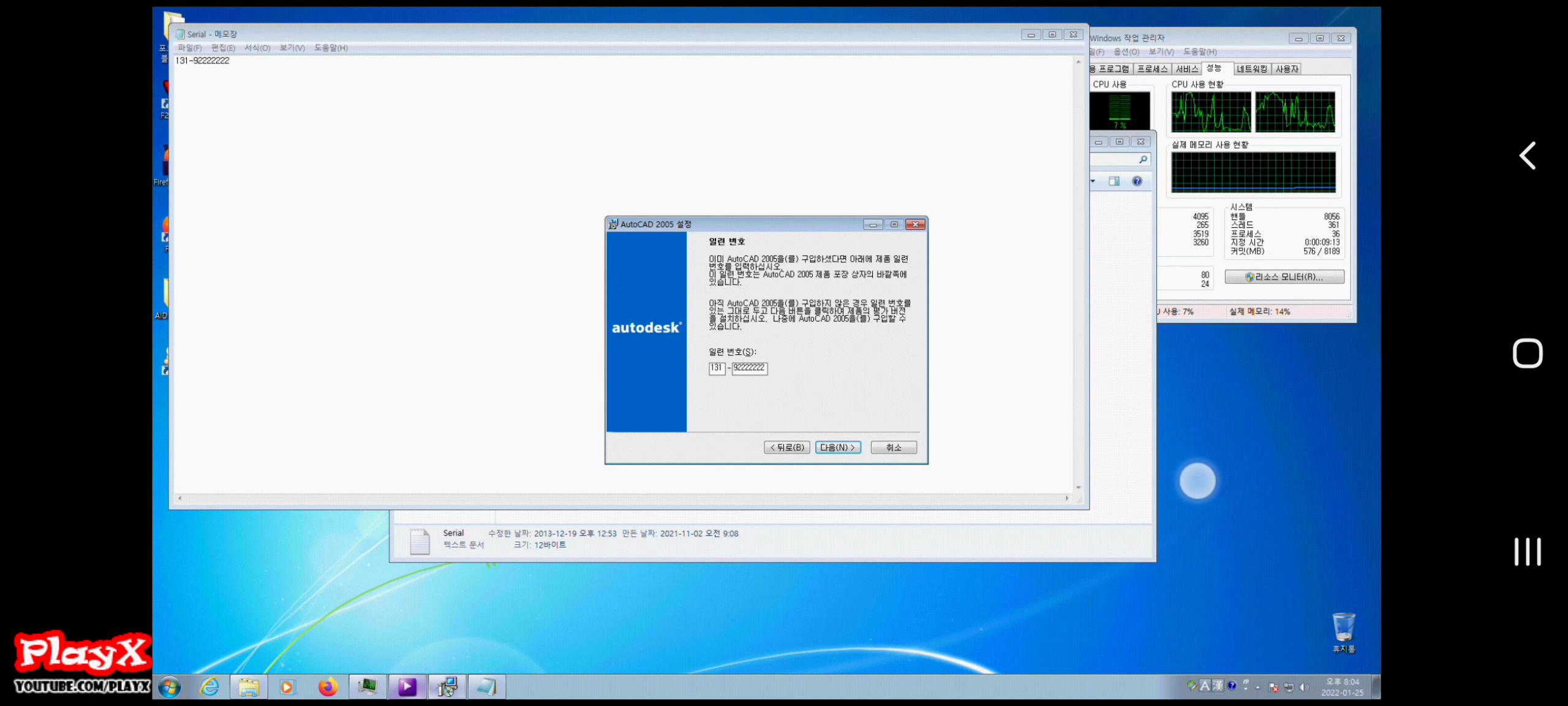Click the Back (뒤로) button in setup dialog
The width and height of the screenshot is (1568, 706).
click(x=787, y=447)
